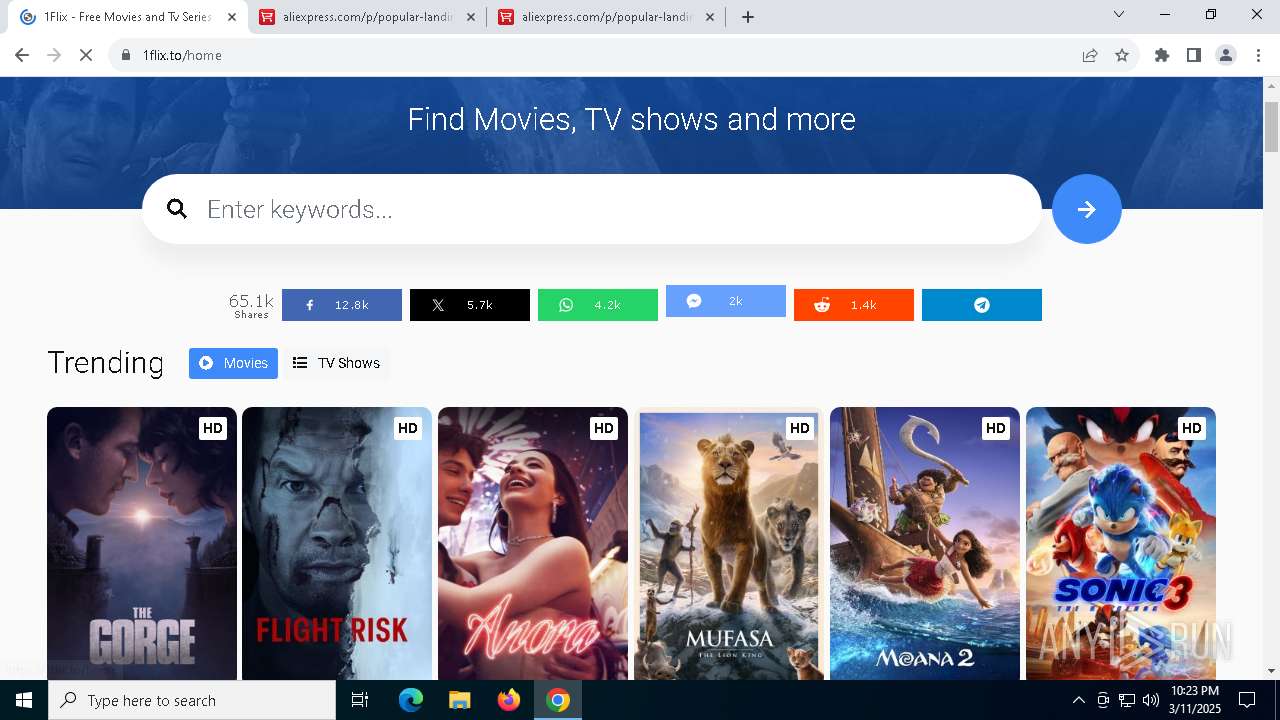Share via Messenger 2k button
1280x720 pixels.
pos(726,301)
